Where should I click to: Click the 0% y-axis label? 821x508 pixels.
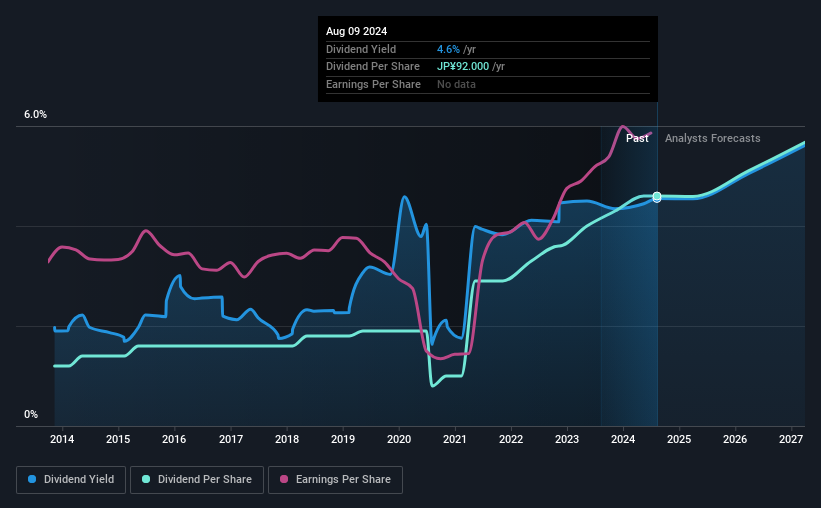coord(31,414)
